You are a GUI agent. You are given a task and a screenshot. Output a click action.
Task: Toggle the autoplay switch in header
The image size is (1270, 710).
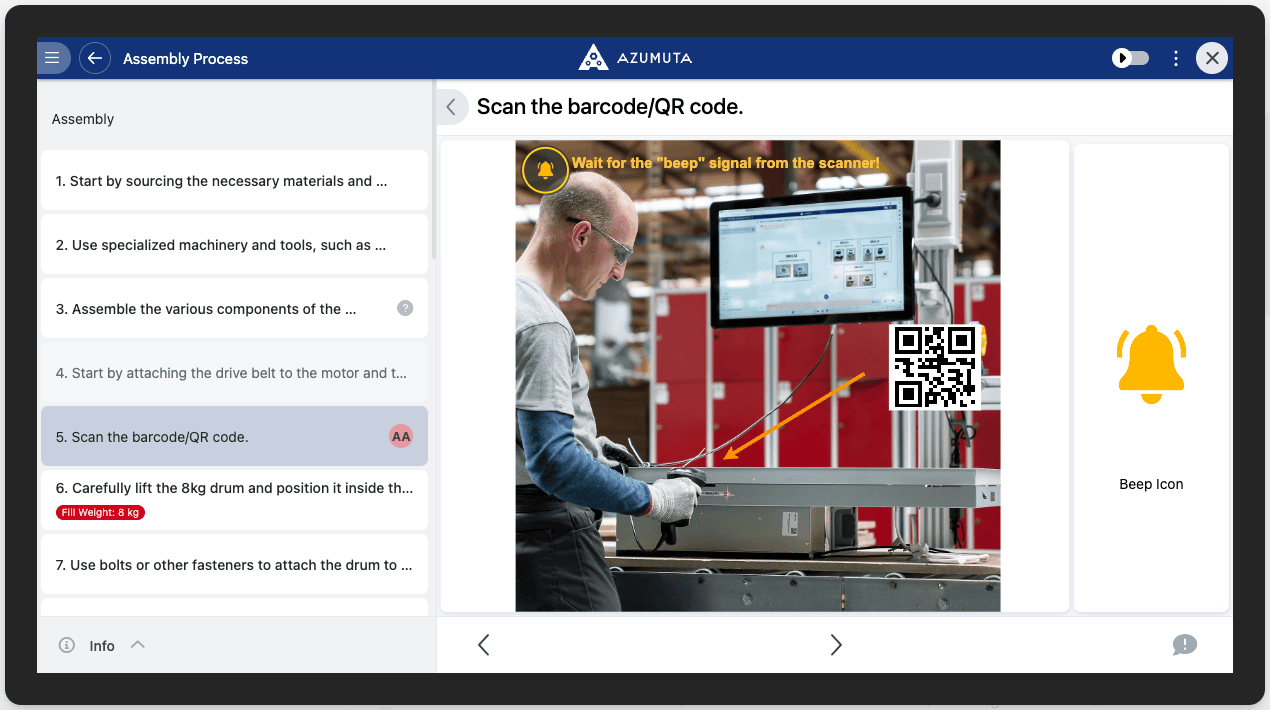point(1131,58)
